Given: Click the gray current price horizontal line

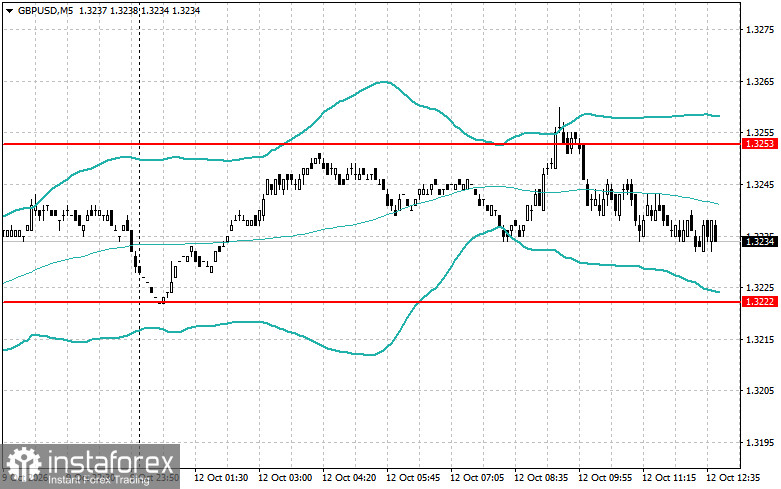Looking at the screenshot, I should click(371, 242).
